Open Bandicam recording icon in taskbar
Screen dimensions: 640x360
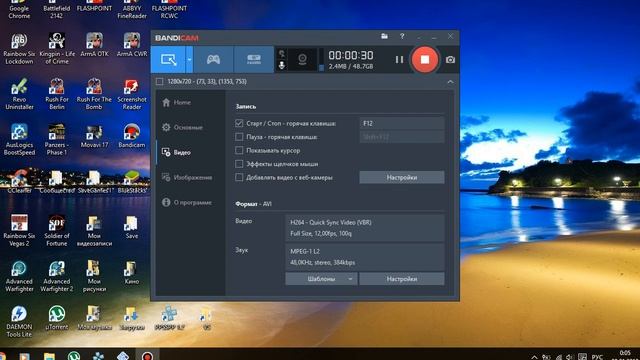147,356
